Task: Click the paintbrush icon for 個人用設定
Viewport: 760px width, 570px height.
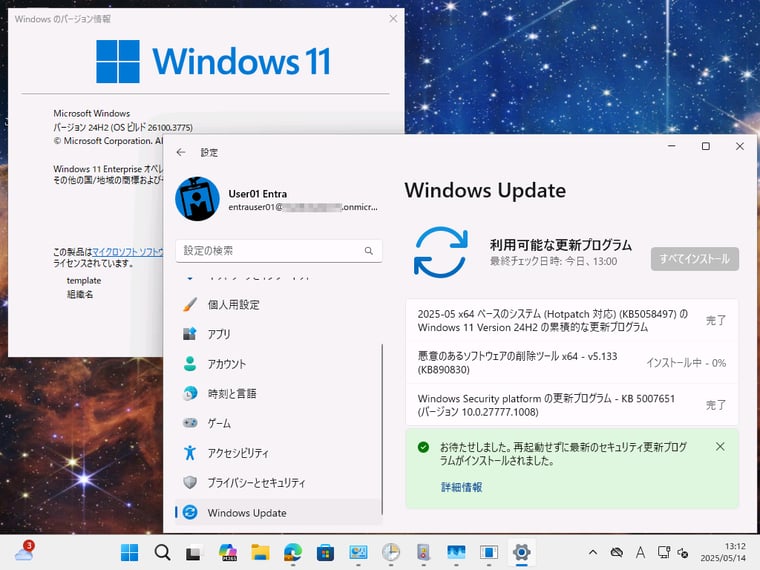Action: [190, 304]
